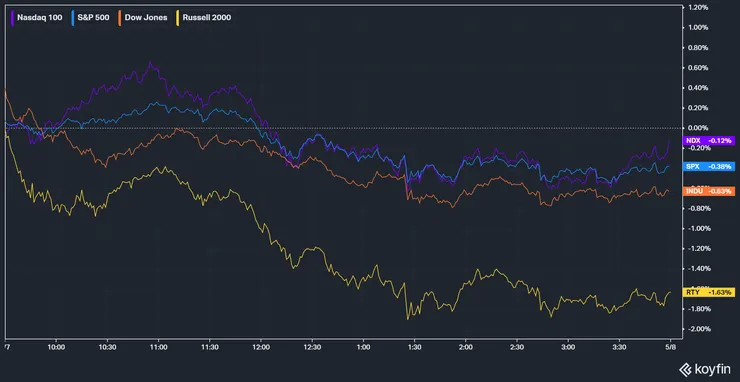
Task: Select the S&P 500 legend entry
Action: click(x=90, y=18)
